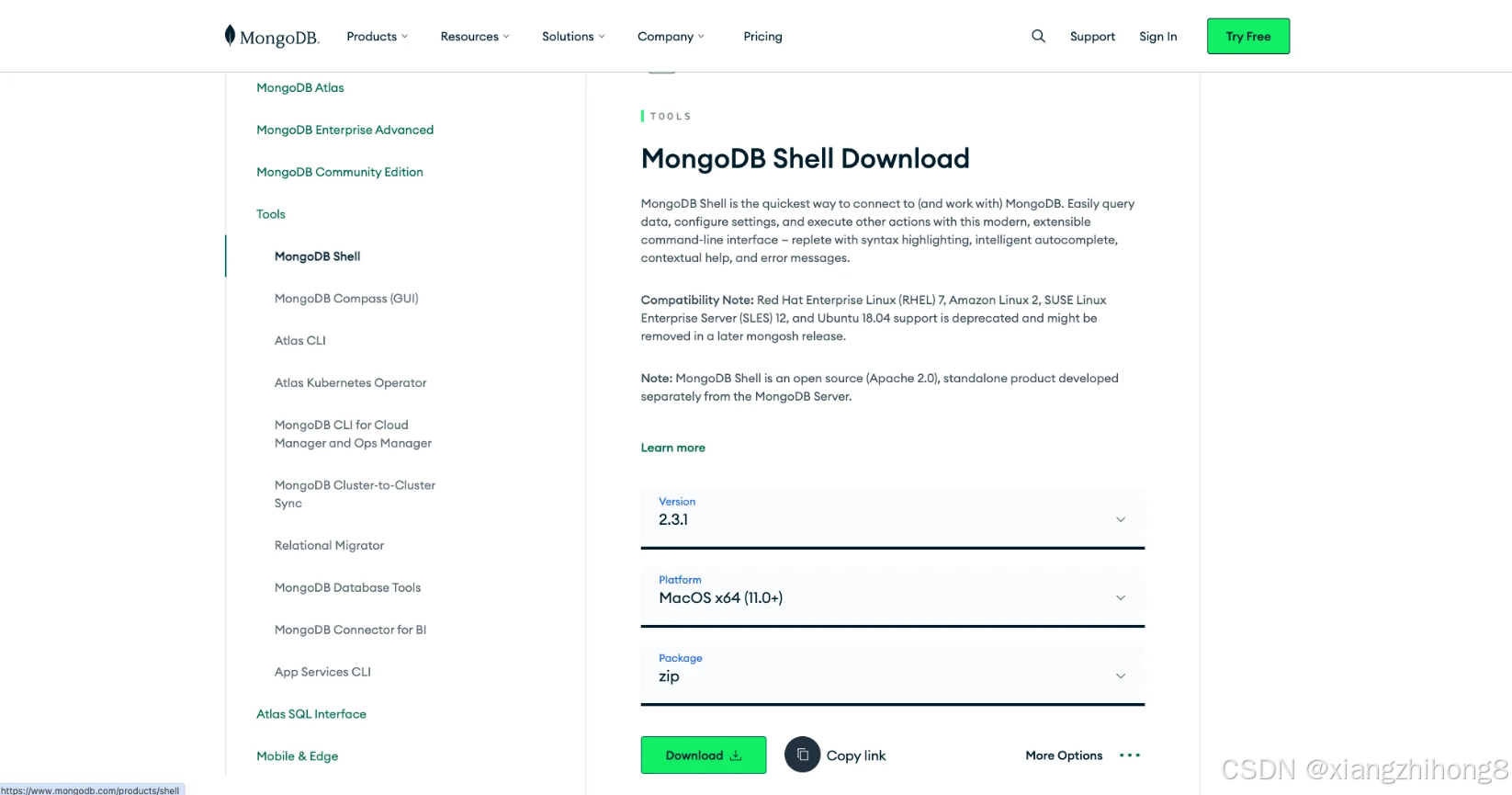The height and width of the screenshot is (795, 1512).
Task: Click the More Options label
Action: tap(1064, 755)
